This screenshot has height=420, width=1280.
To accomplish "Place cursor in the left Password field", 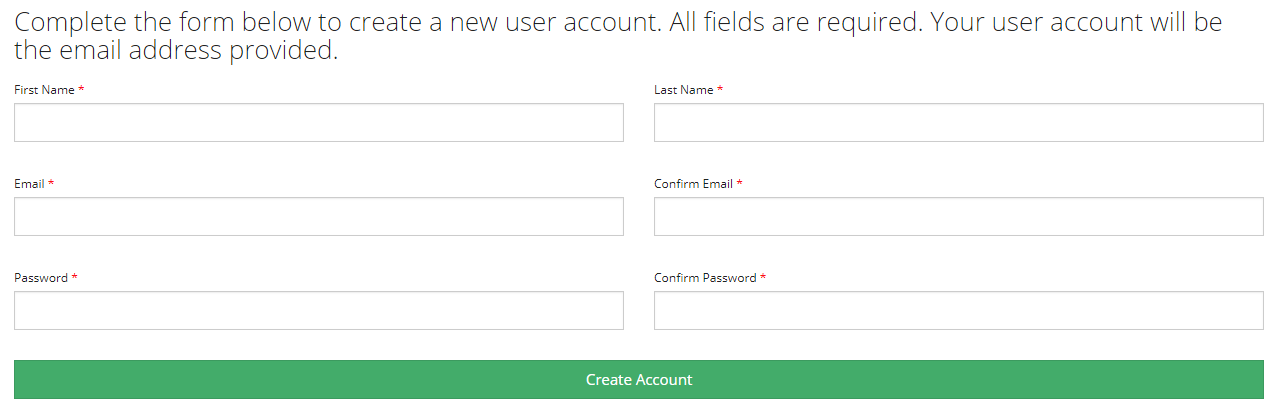I will pyautogui.click(x=318, y=311).
